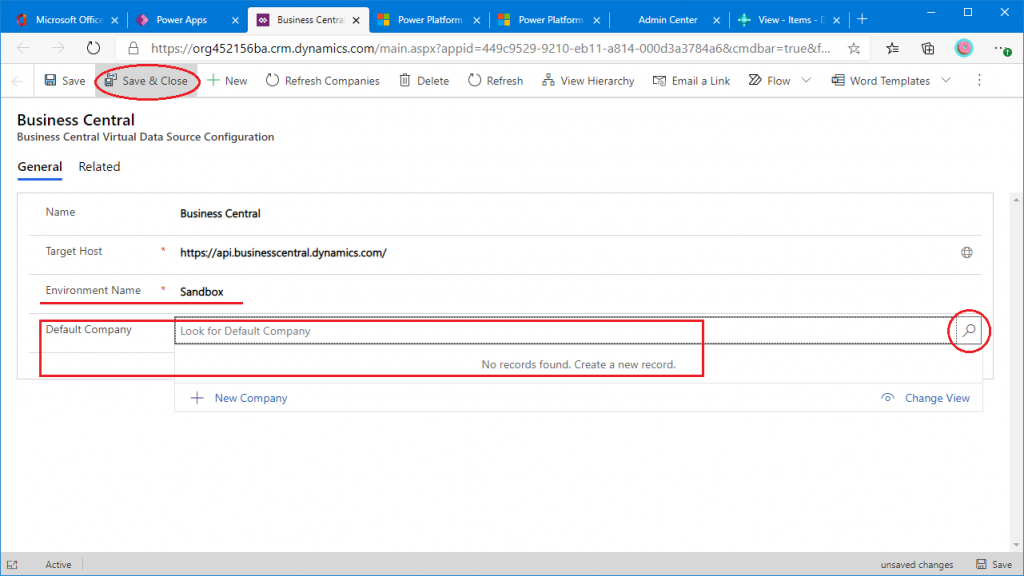
Task: Switch to the second Power Platform browser tab
Action: pyautogui.click(x=550, y=20)
